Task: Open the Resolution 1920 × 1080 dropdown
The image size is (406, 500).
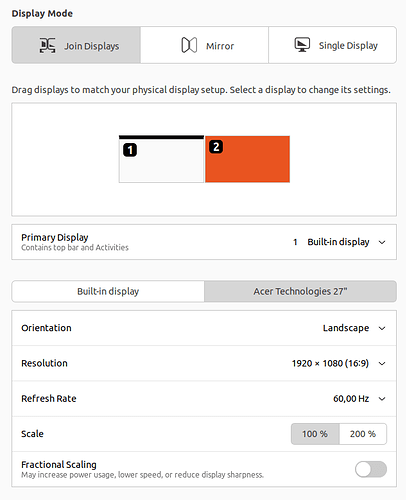Action: pyautogui.click(x=339, y=363)
